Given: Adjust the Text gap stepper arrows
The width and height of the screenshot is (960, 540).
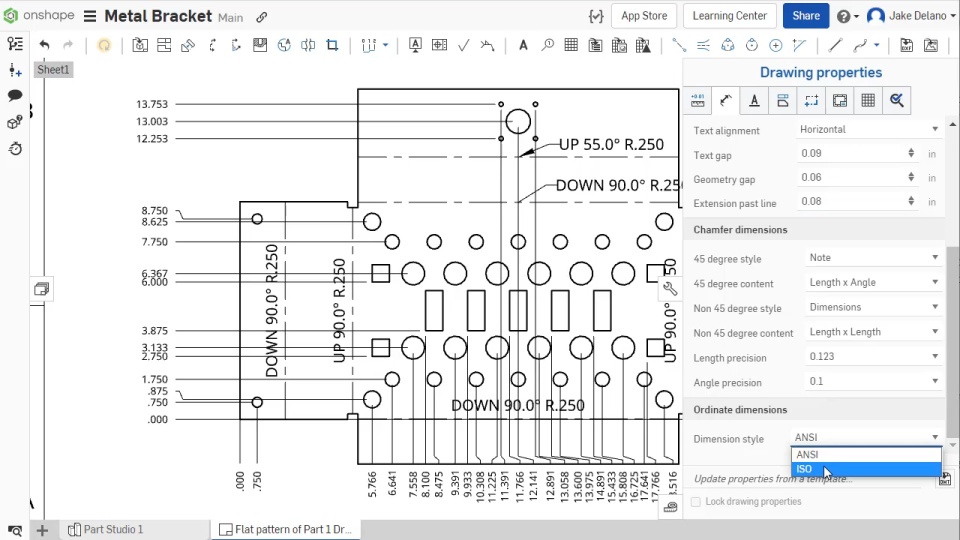Looking at the screenshot, I should (911, 153).
